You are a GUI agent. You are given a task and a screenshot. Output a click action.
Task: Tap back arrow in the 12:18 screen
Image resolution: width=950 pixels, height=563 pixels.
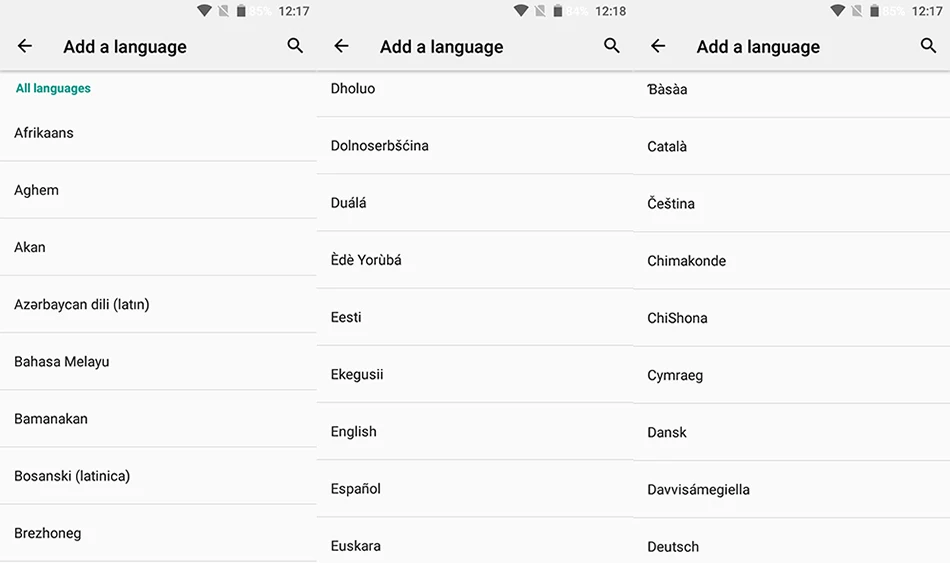tap(341, 46)
